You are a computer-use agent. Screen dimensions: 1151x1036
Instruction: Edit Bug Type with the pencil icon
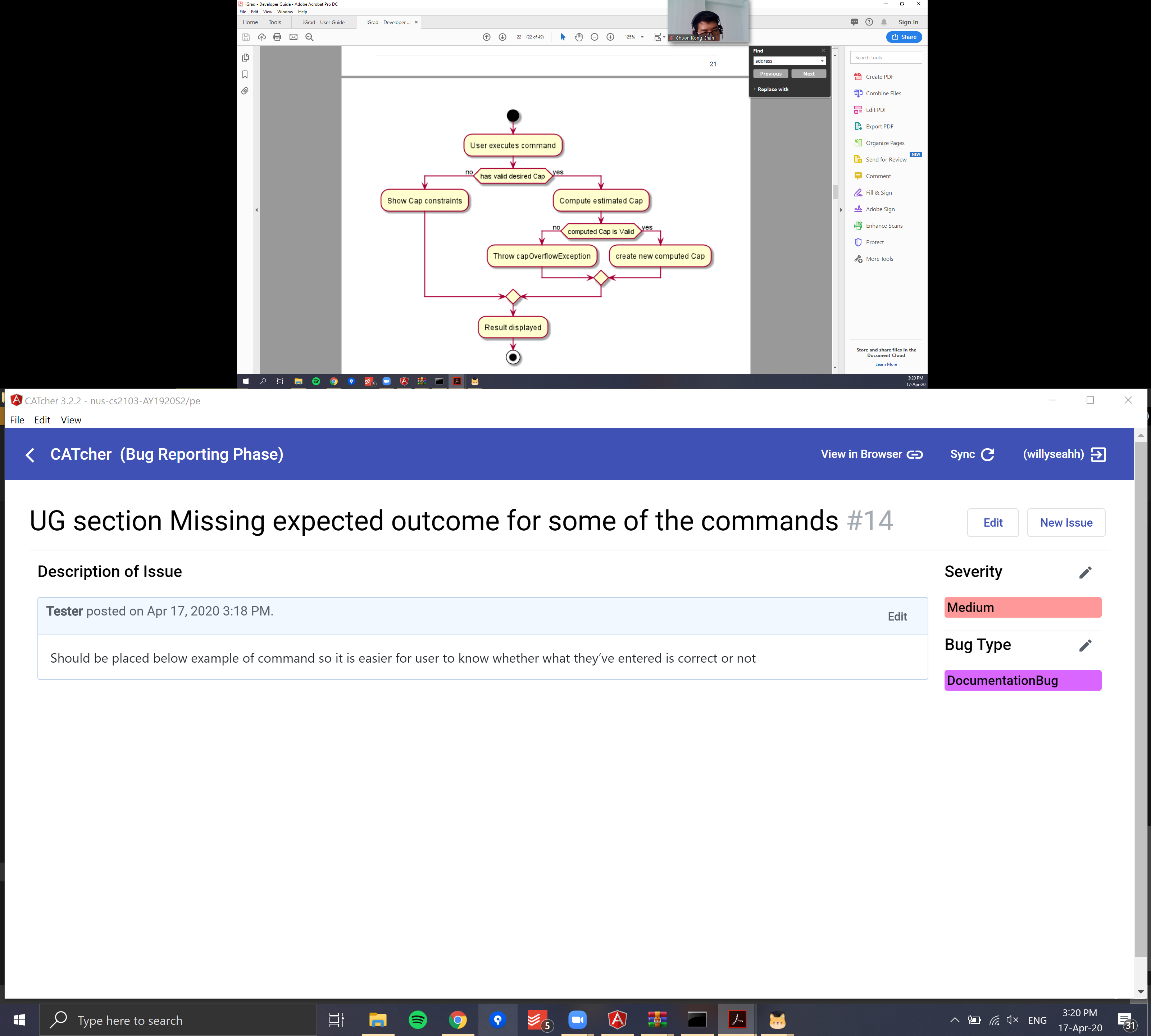[1085, 645]
